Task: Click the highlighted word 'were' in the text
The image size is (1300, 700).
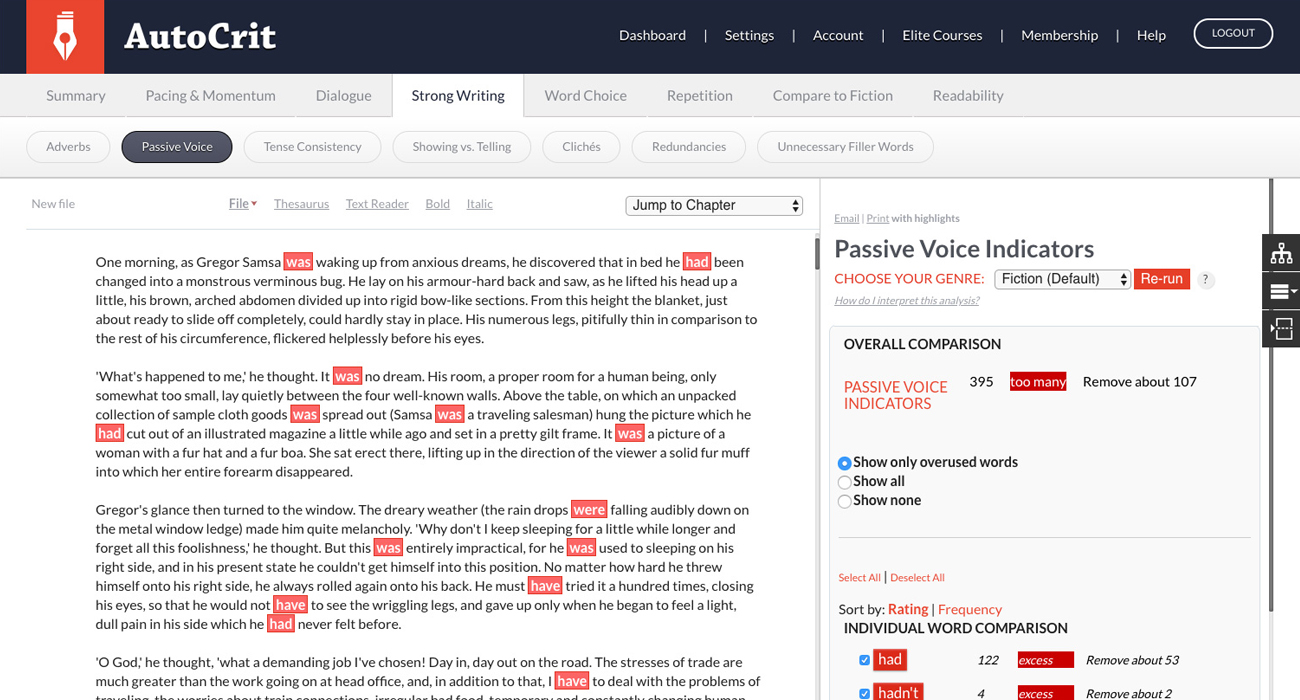Action: 589,509
